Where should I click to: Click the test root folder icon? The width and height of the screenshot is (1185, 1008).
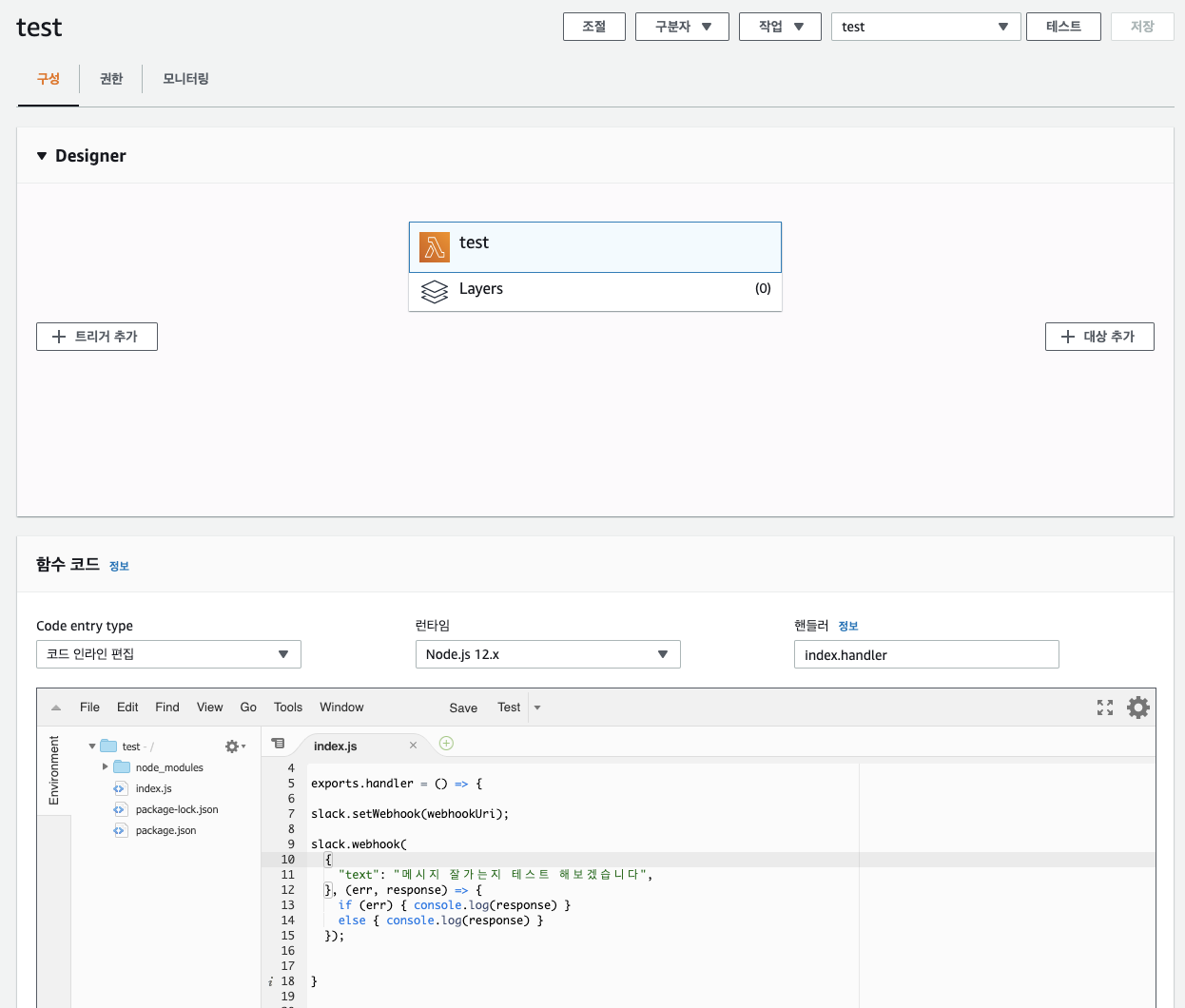pos(108,746)
